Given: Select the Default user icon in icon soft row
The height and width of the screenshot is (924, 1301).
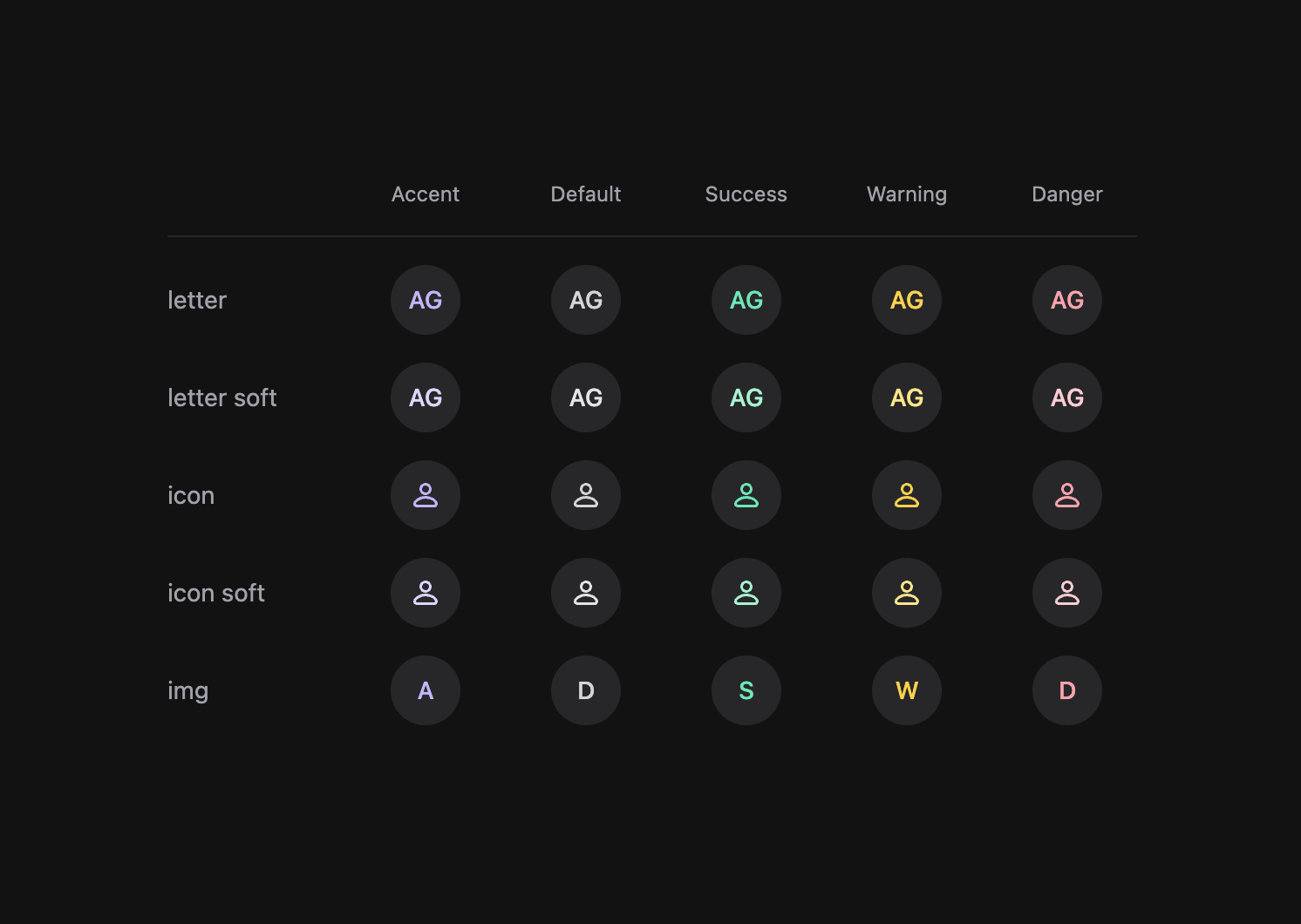Looking at the screenshot, I should coord(586,593).
